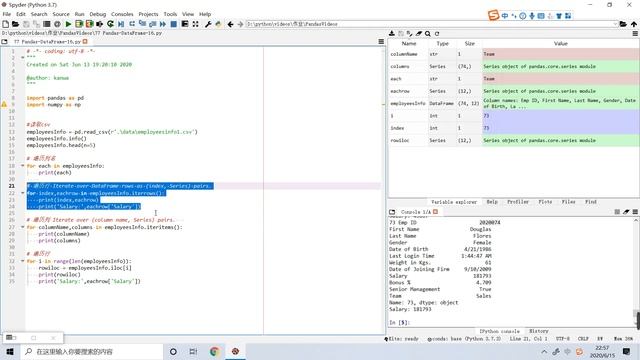Open the Debug menu
The width and height of the screenshot is (640, 360).
(98, 14)
